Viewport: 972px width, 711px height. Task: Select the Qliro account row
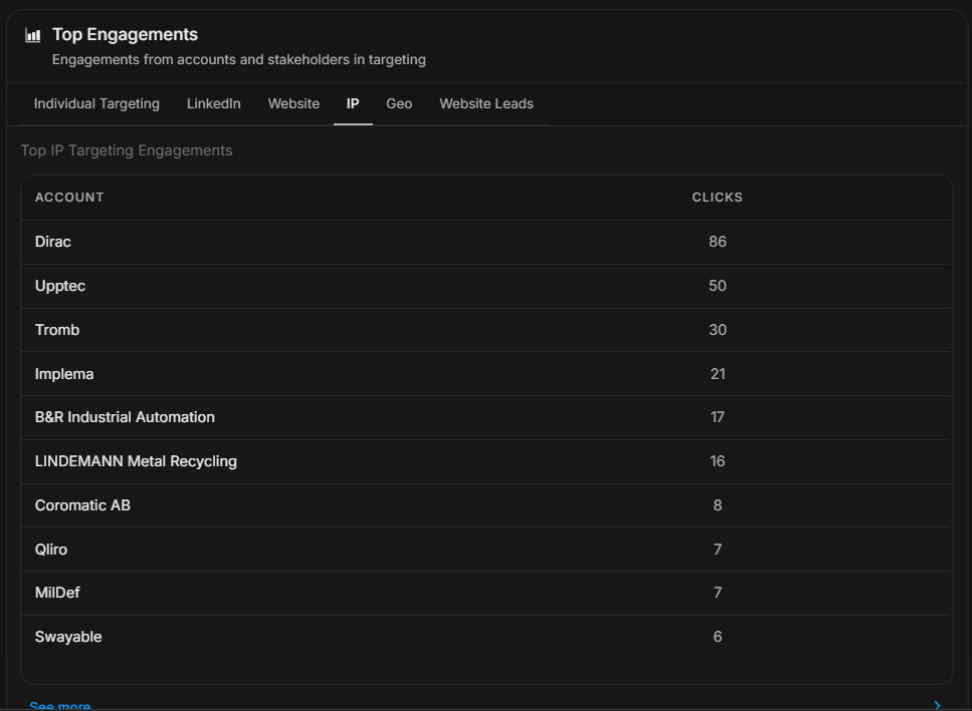pos(485,549)
